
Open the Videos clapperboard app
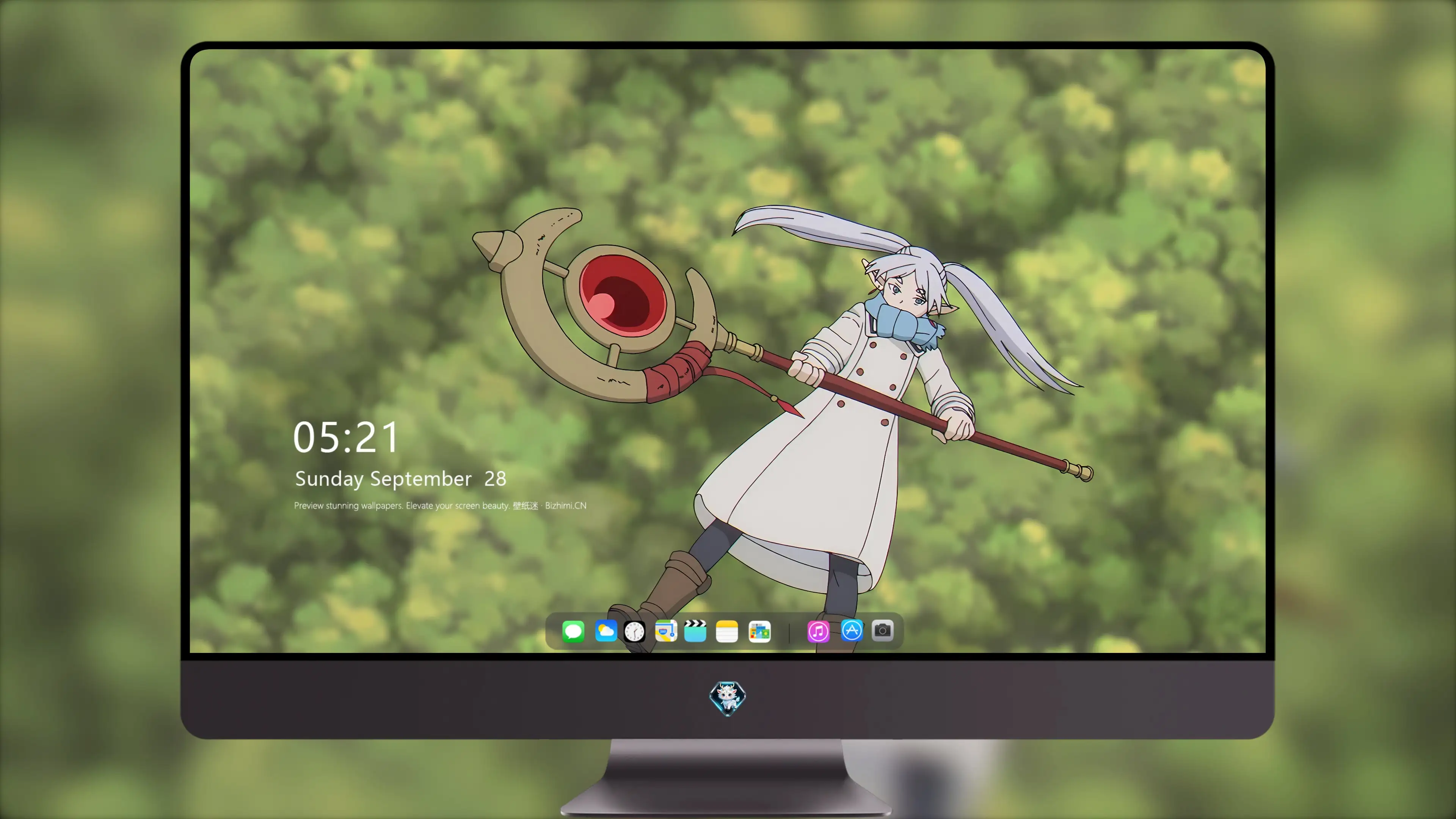pyautogui.click(x=695, y=631)
